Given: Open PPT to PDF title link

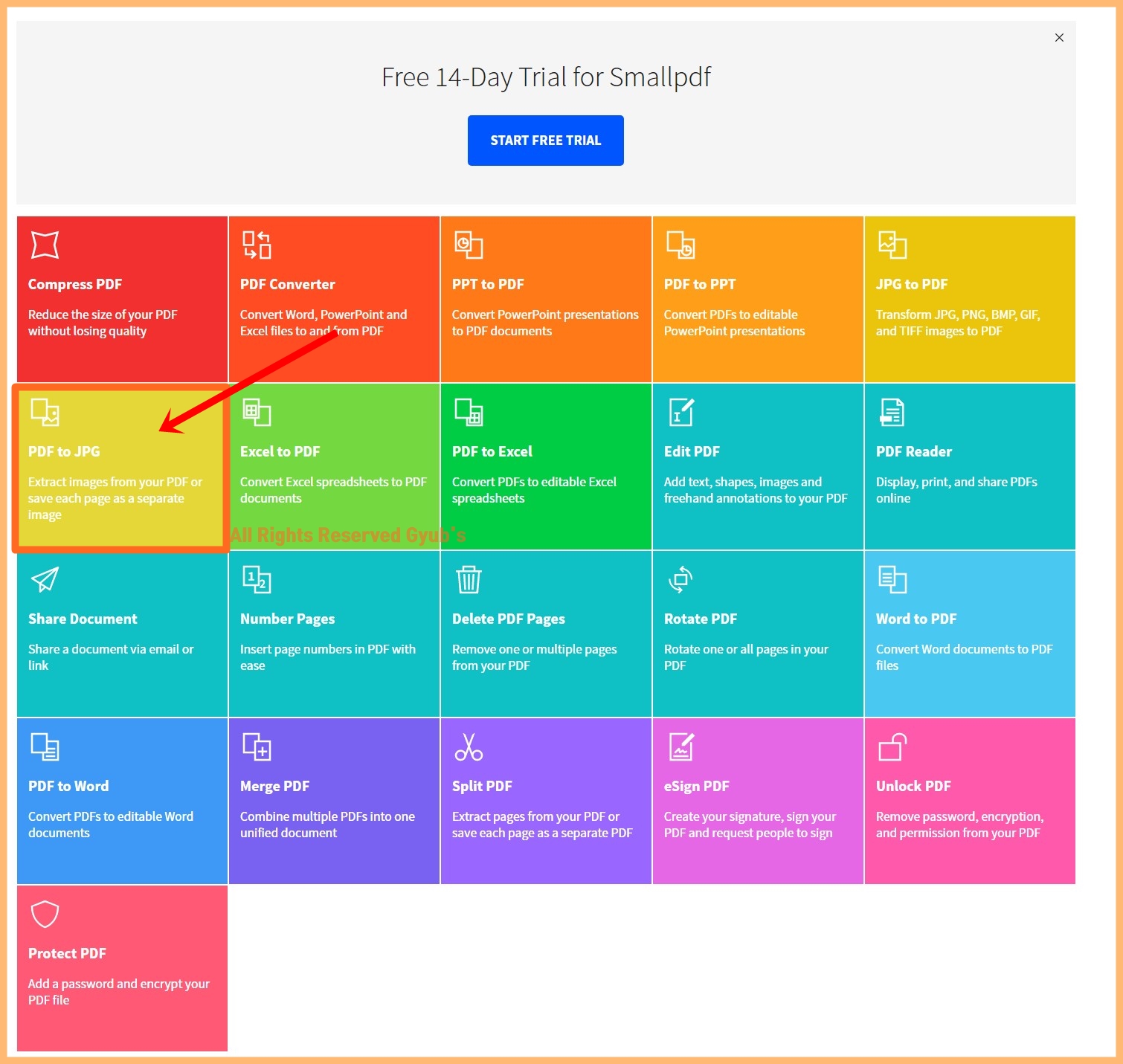Looking at the screenshot, I should click(x=488, y=285).
